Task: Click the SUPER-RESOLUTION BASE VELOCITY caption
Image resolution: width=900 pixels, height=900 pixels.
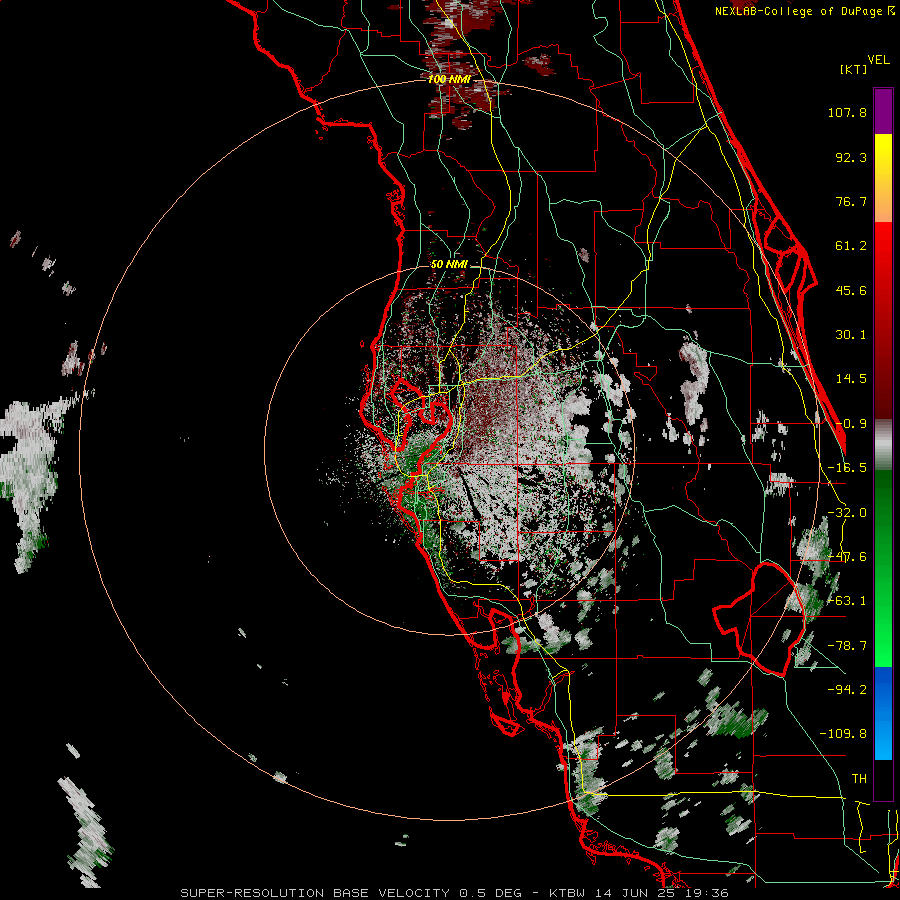Action: coord(315,893)
